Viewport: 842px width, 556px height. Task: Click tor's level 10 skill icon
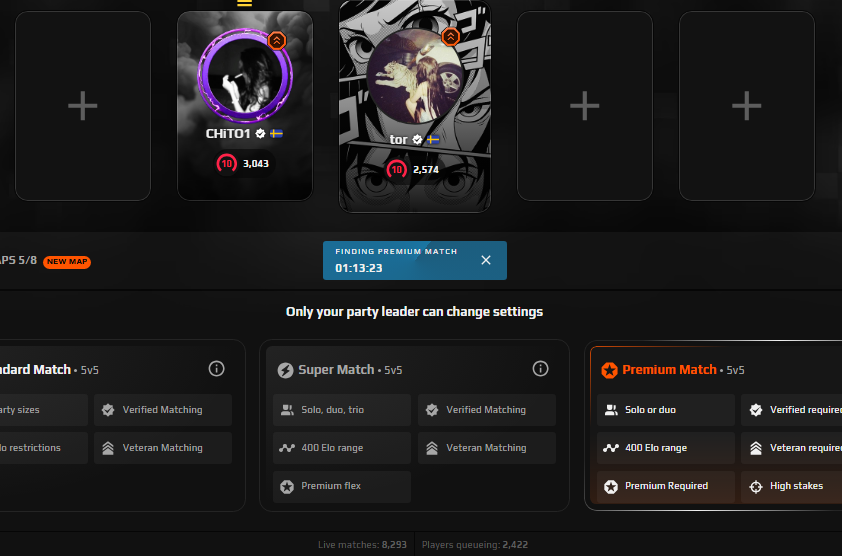396,170
